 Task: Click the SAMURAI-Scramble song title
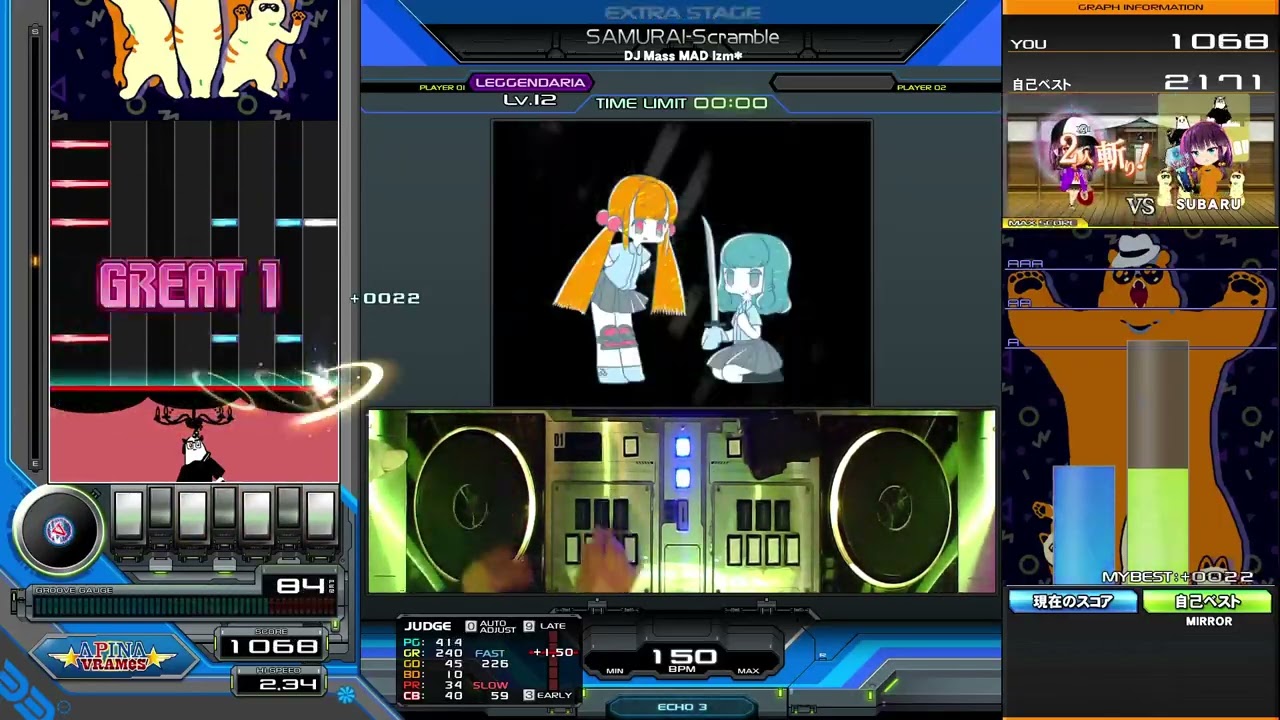tap(682, 37)
